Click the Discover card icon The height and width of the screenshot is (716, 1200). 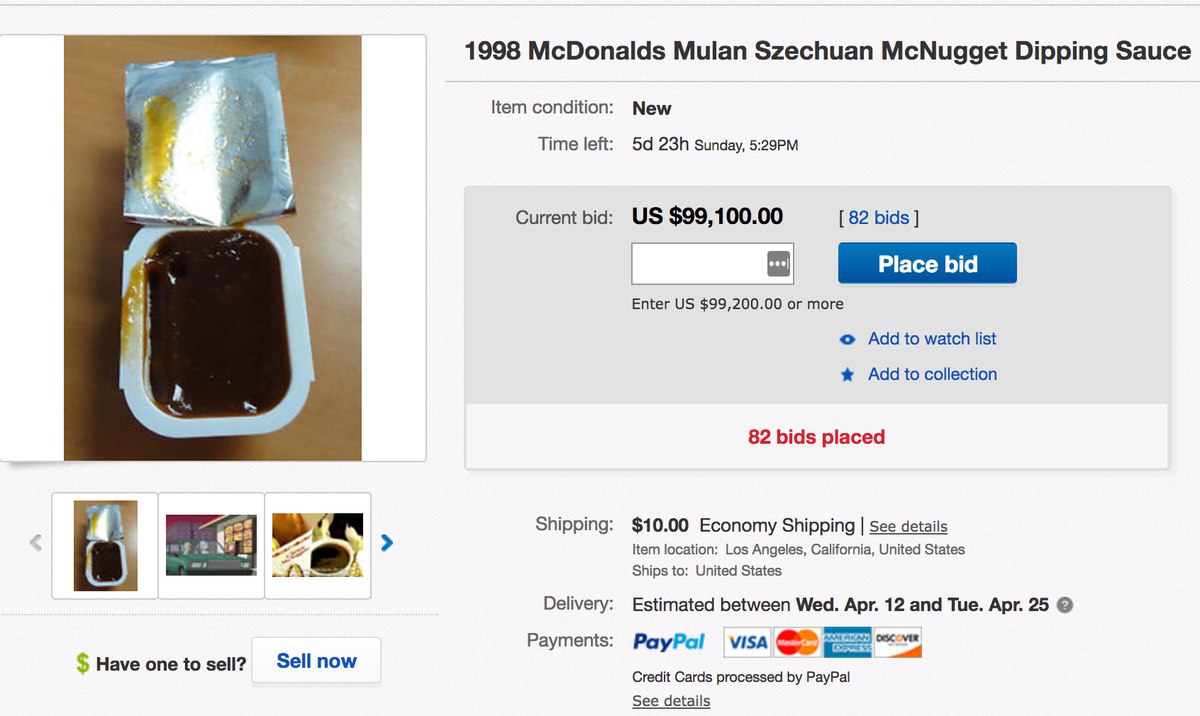pyautogui.click(x=897, y=642)
